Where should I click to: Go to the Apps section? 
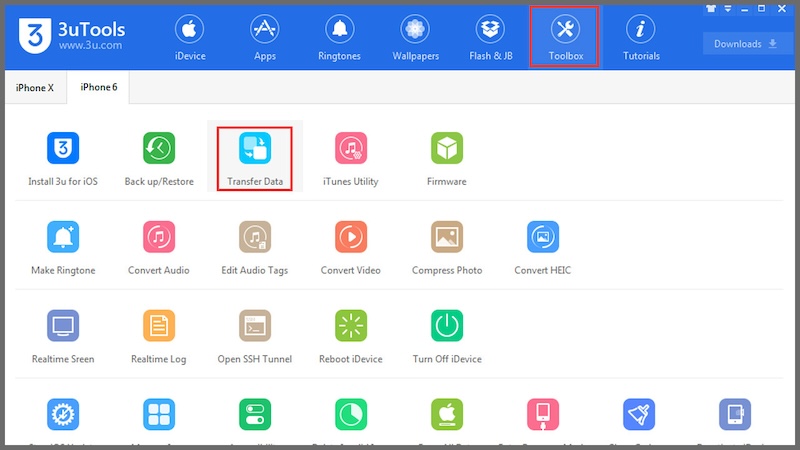(265, 38)
